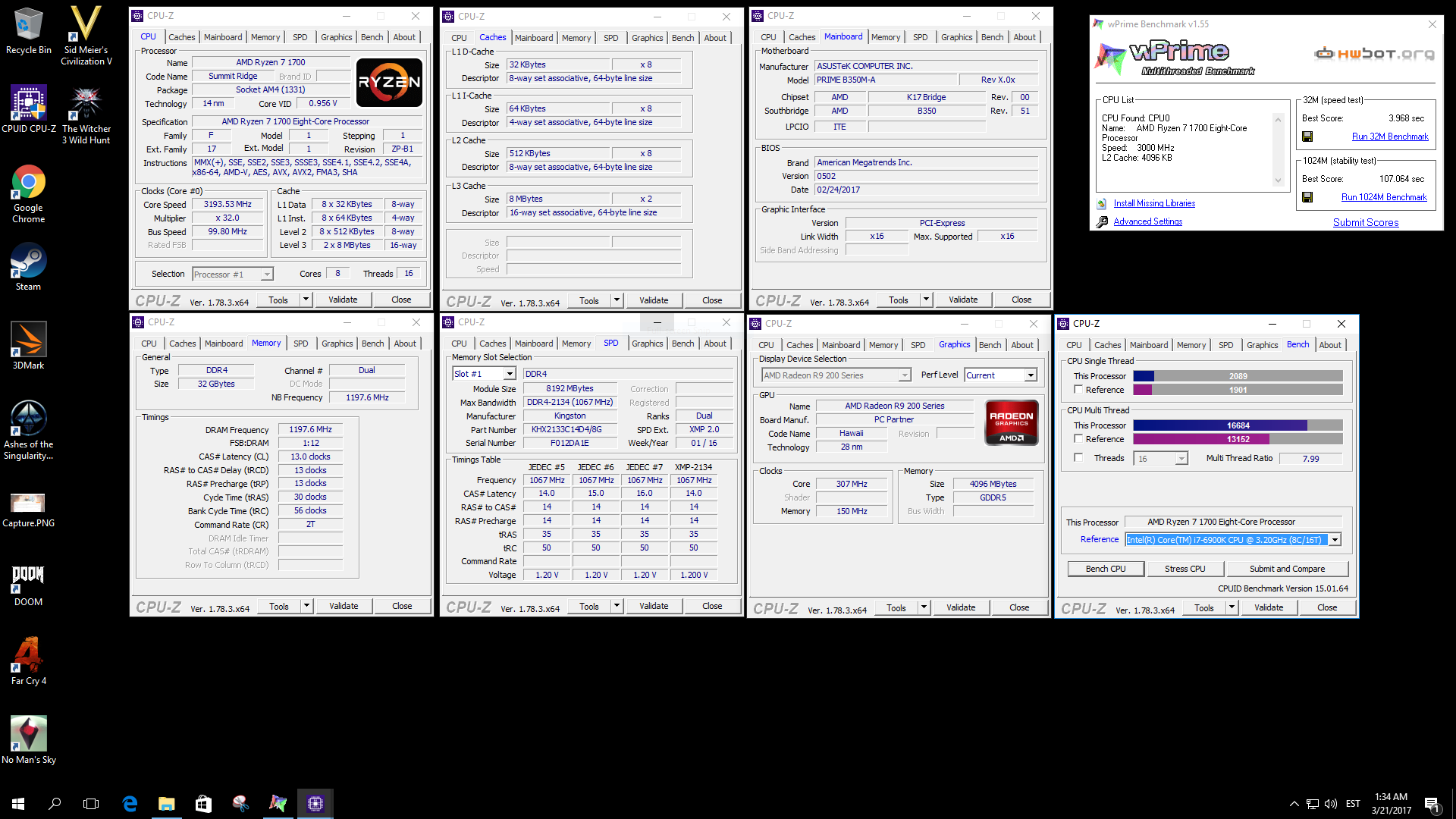
Task: Open the CPUID CPU-Z desktop shortcut
Action: tap(28, 109)
